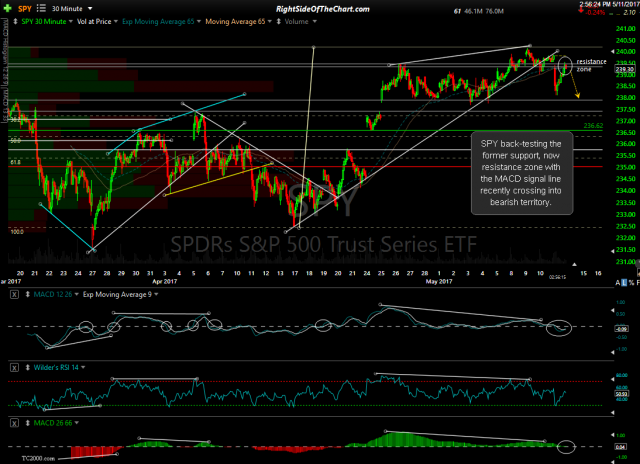
Task: Click the 61.8 Fibonacci level label
Action: tap(16, 162)
